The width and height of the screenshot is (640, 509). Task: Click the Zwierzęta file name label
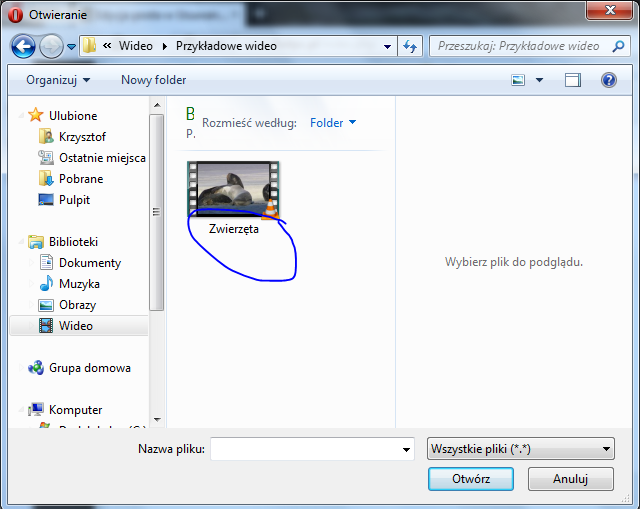pyautogui.click(x=234, y=229)
